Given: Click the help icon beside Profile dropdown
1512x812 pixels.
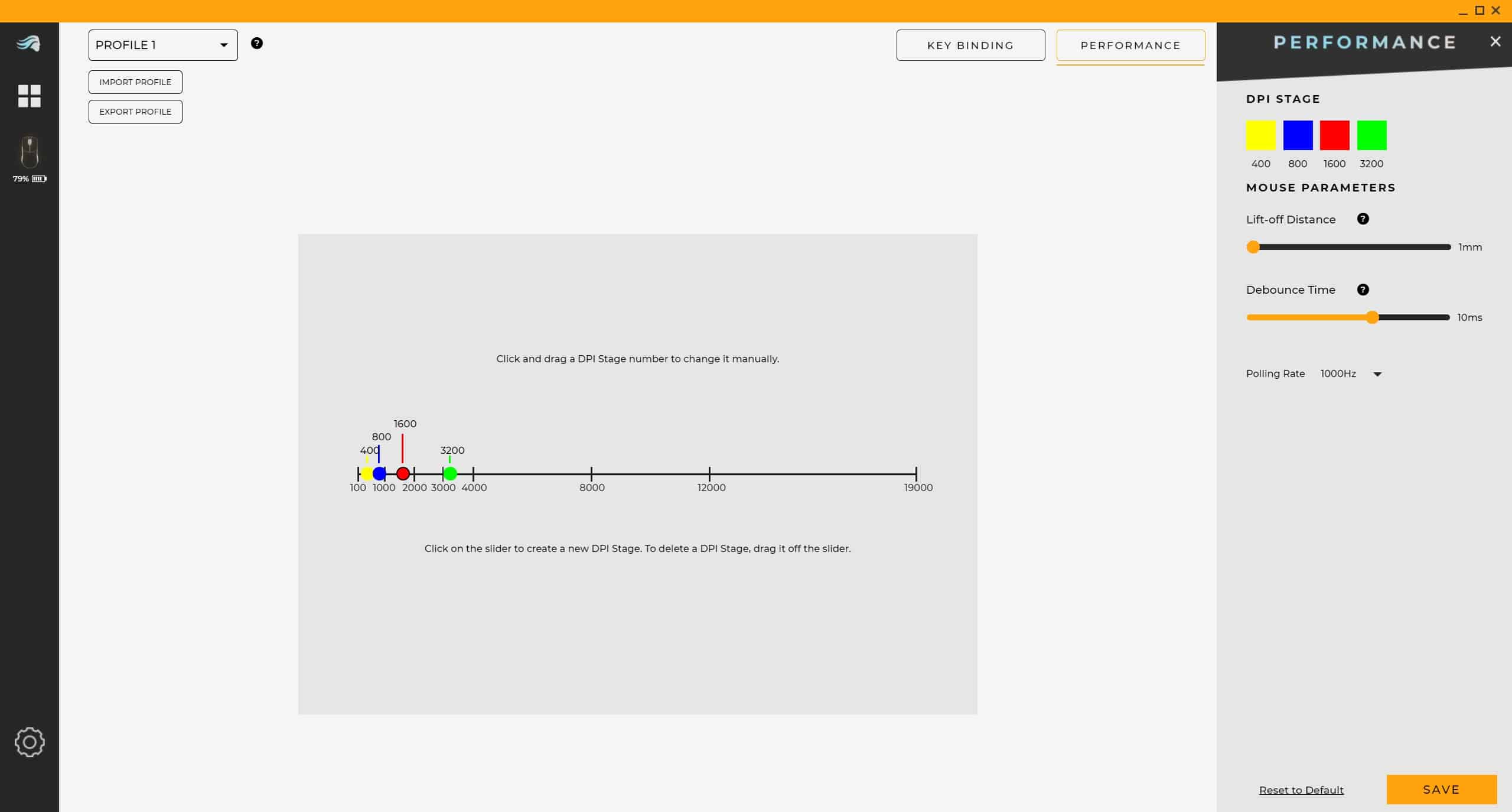Looking at the screenshot, I should (x=256, y=43).
